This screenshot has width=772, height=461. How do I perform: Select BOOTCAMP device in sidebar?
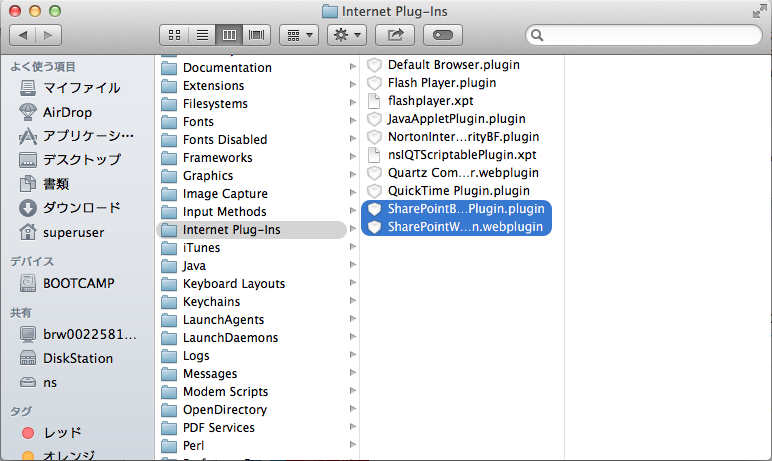click(67, 283)
